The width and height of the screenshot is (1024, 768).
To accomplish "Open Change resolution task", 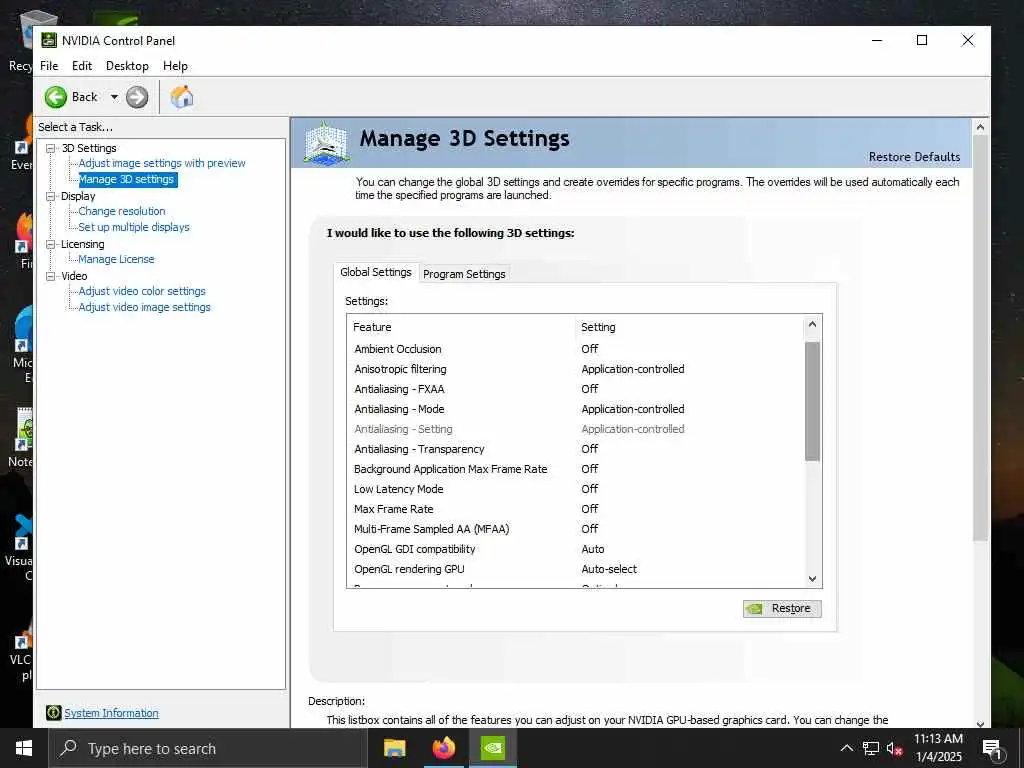I will coord(122,211).
